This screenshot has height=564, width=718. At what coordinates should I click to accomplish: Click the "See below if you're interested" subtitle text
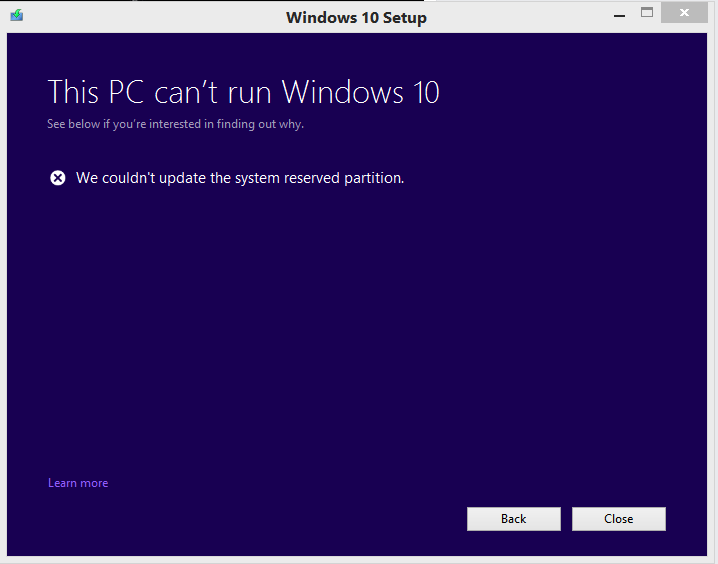coord(175,124)
